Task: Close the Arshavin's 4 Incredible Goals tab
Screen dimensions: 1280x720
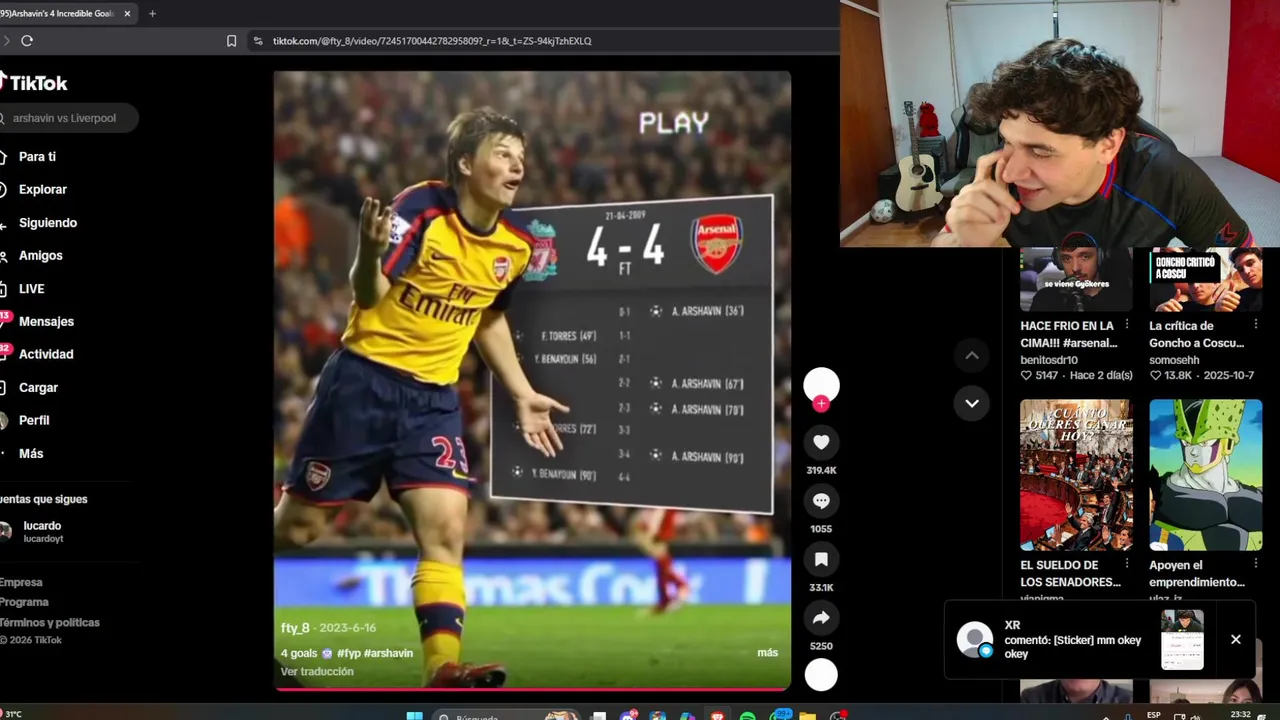Action: tap(127, 13)
